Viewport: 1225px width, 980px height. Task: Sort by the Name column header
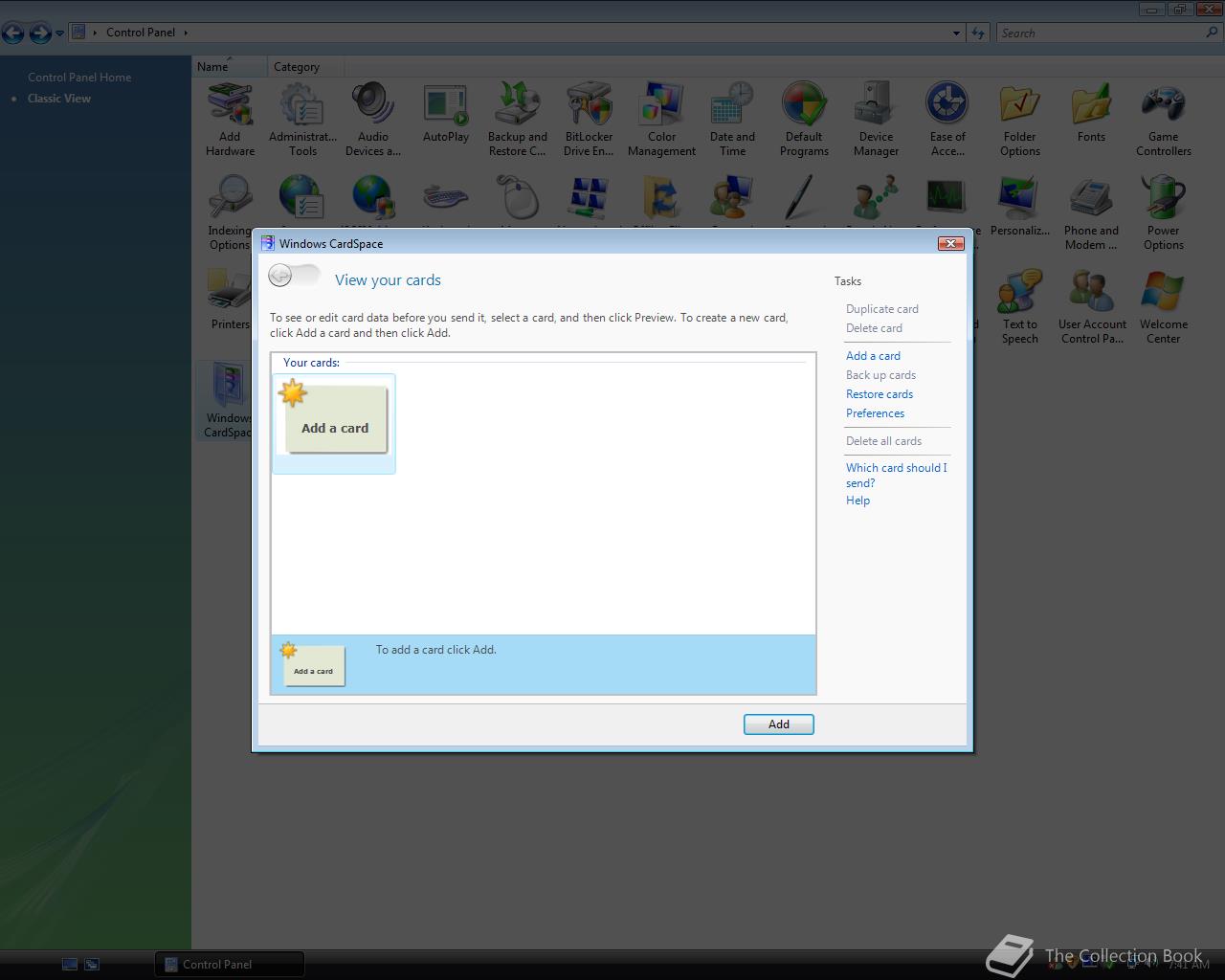[230, 67]
